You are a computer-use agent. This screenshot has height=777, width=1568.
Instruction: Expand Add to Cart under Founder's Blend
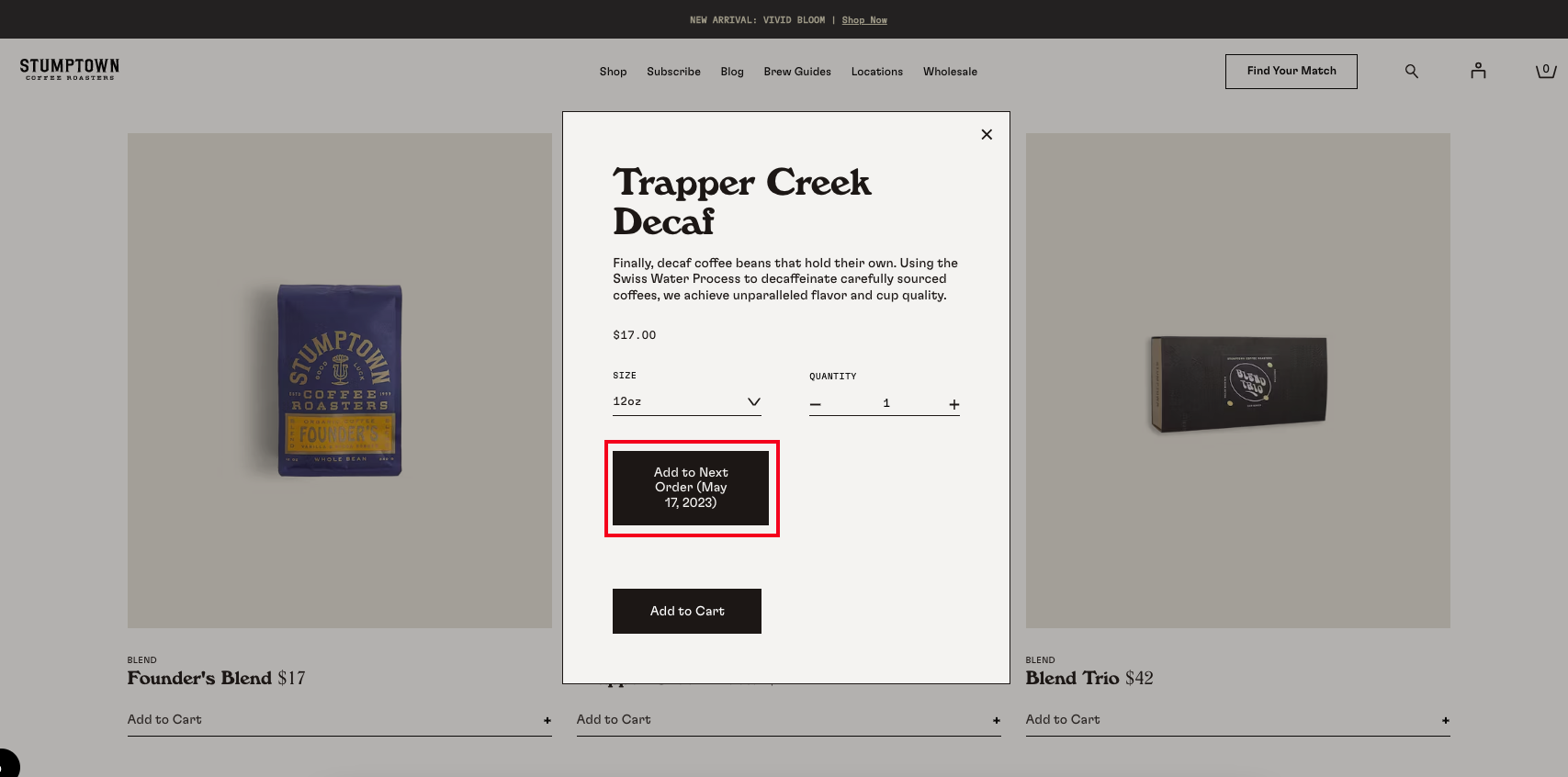point(339,720)
